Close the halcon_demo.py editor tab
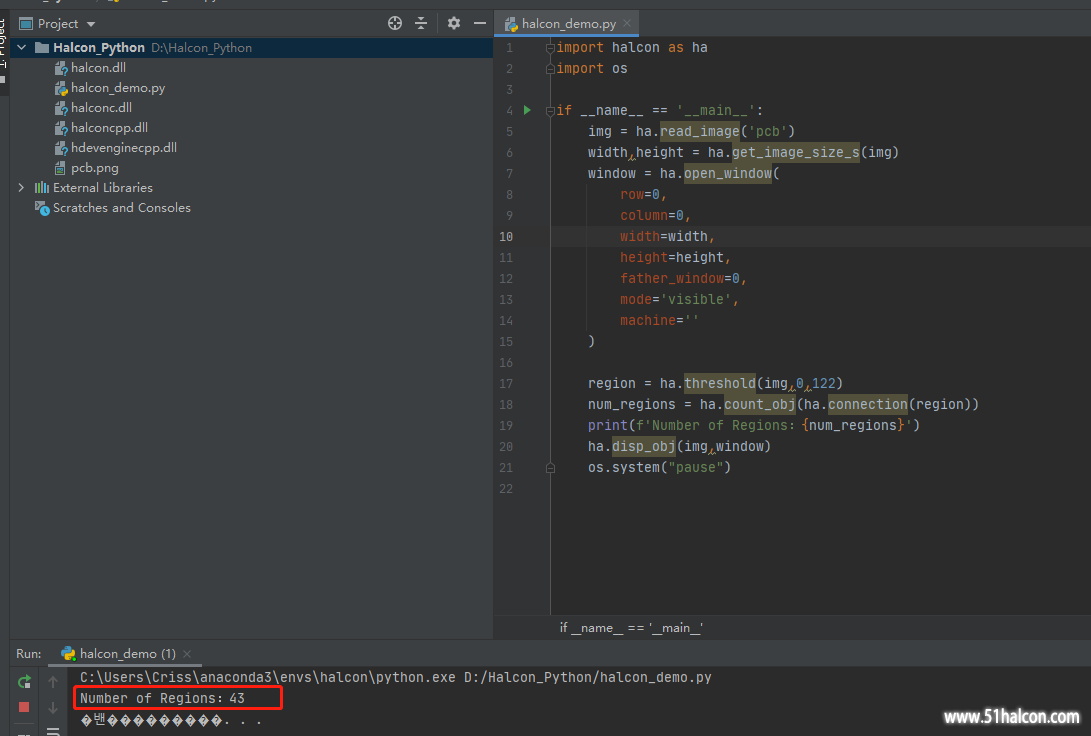 pyautogui.click(x=627, y=23)
